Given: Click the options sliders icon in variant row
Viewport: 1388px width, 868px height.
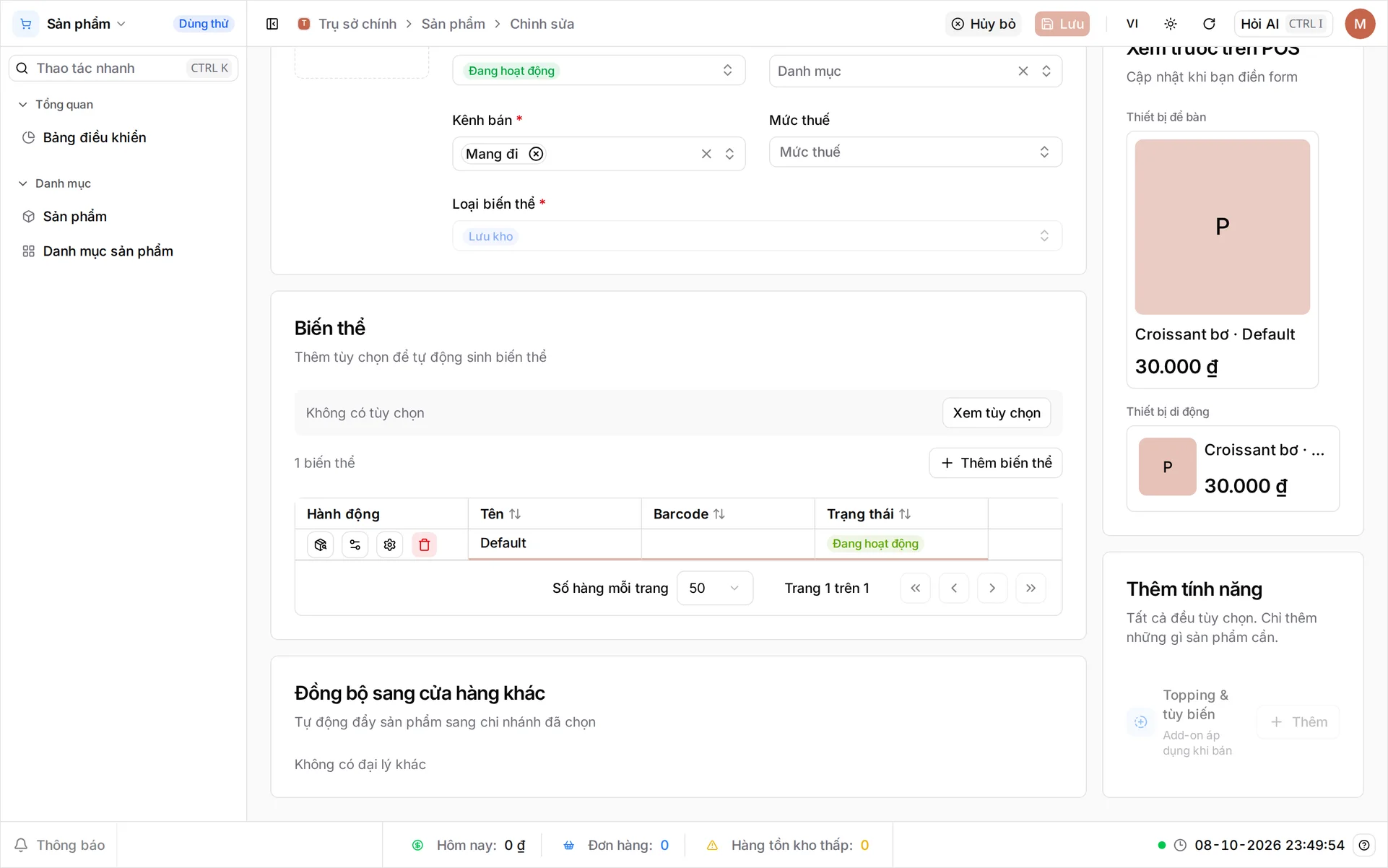Looking at the screenshot, I should tap(355, 544).
